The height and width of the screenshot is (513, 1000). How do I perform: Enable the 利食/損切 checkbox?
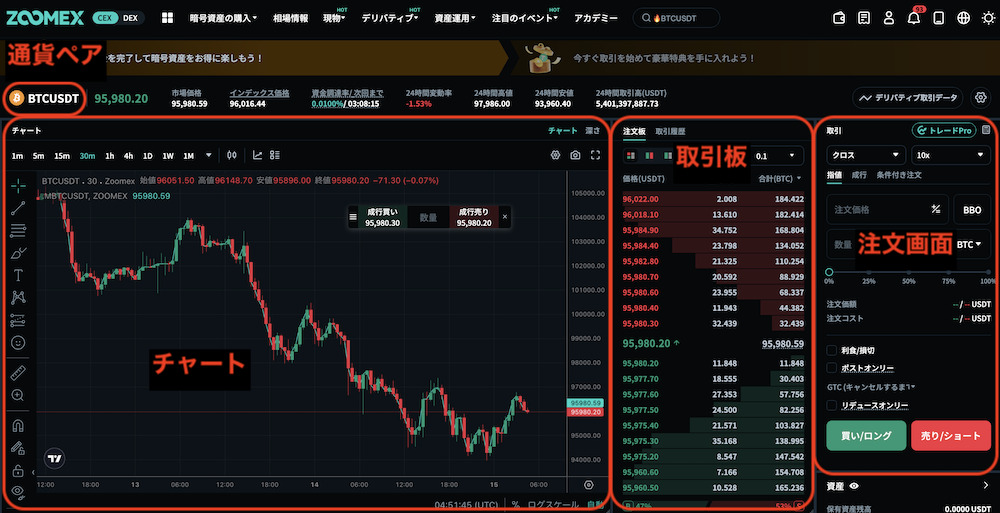point(832,350)
